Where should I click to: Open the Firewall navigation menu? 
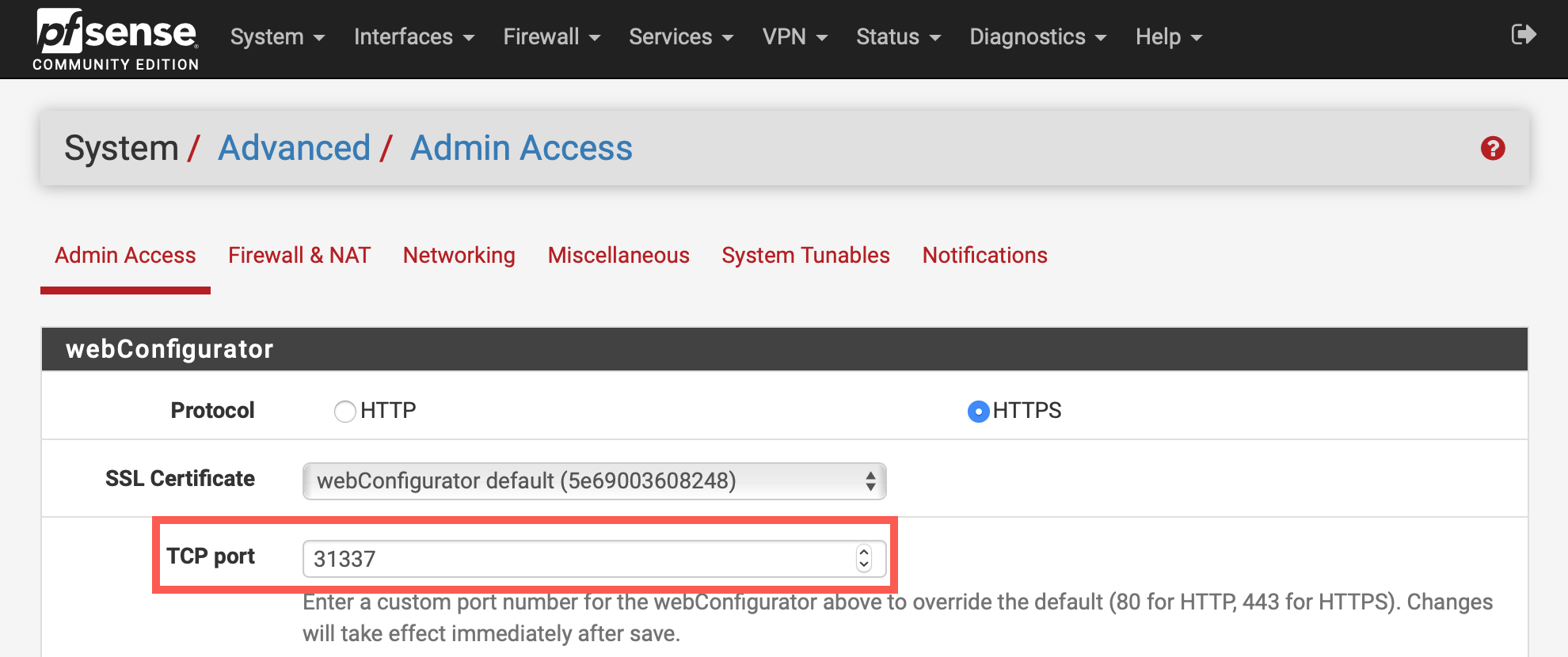tap(551, 37)
